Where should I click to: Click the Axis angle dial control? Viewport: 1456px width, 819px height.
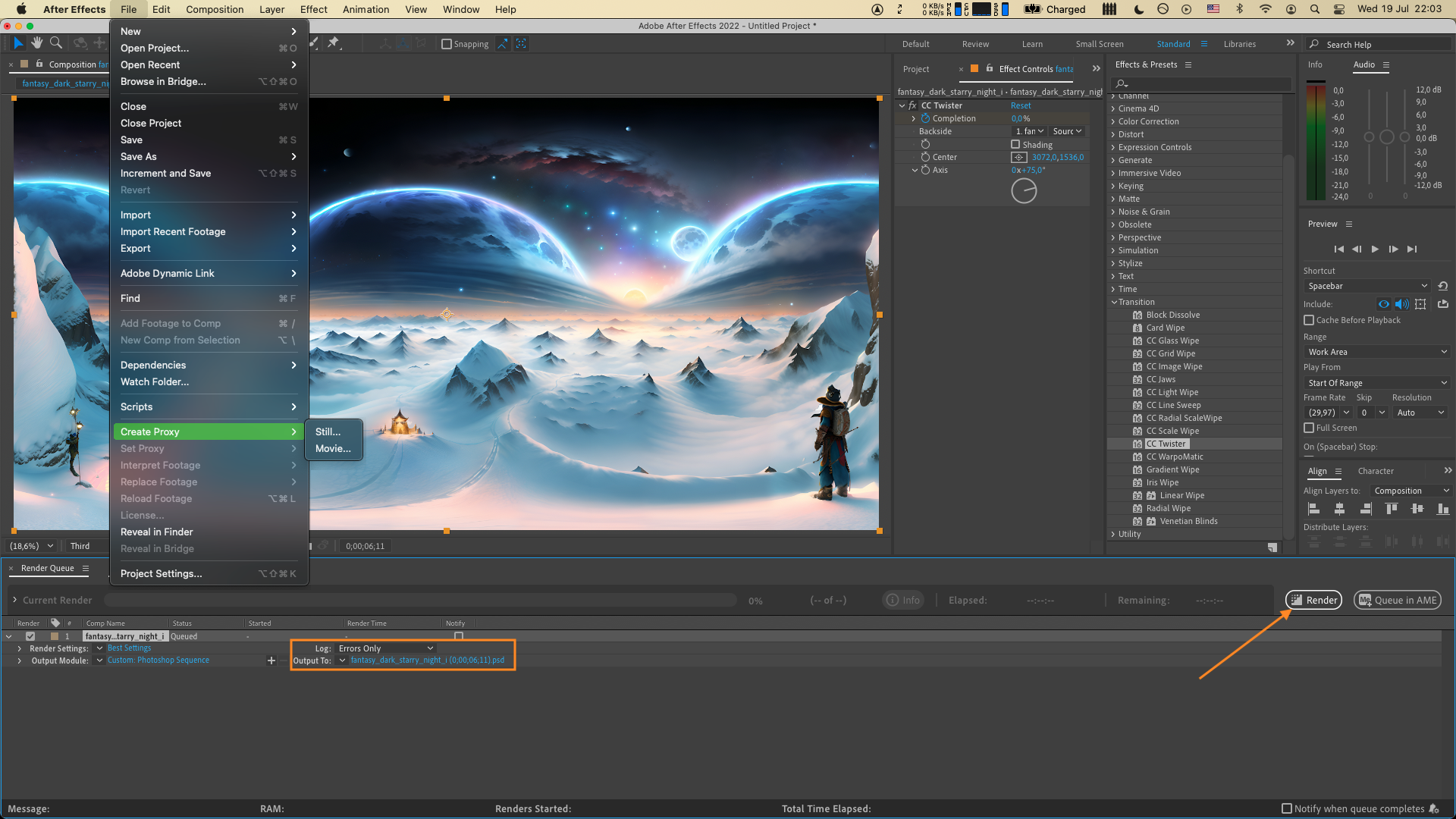pyautogui.click(x=1024, y=190)
